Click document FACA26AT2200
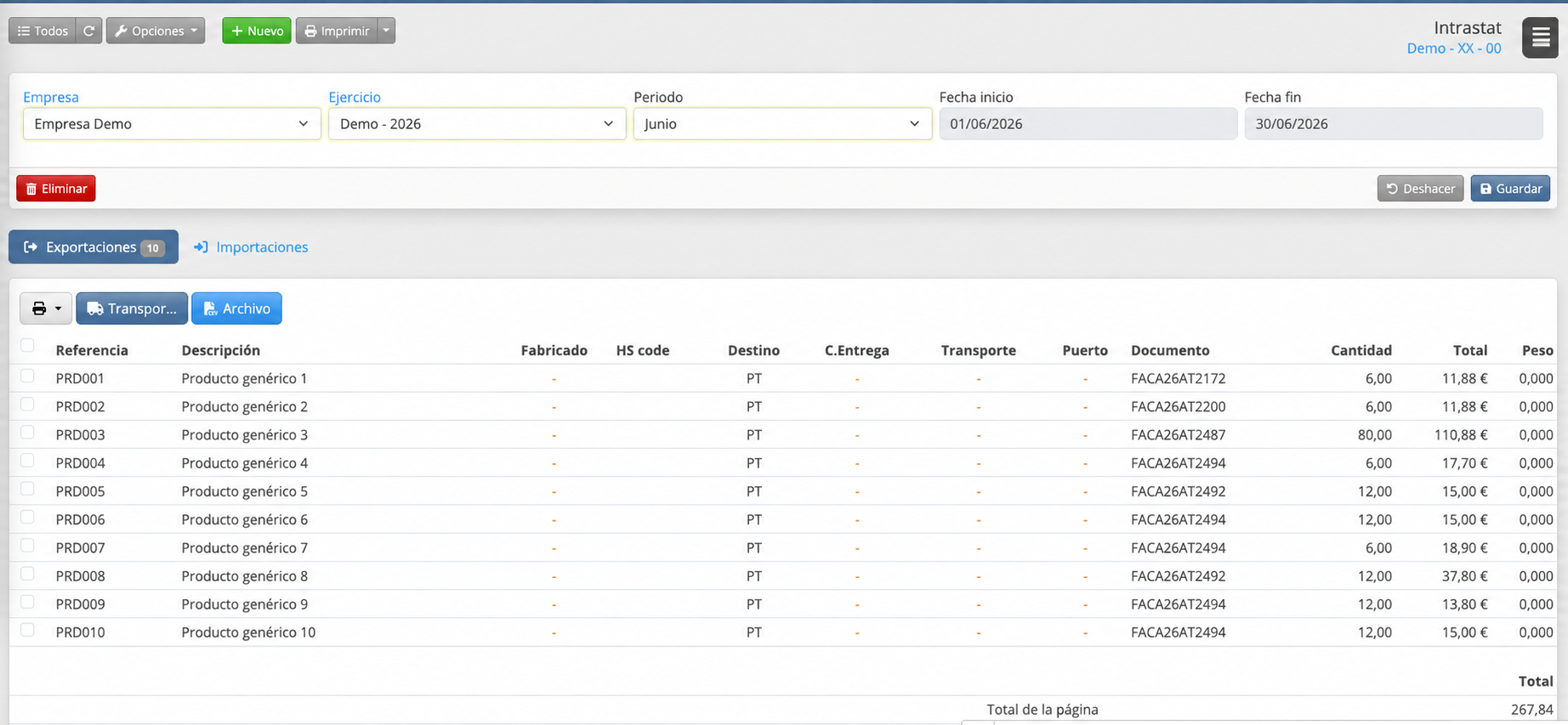Image resolution: width=1568 pixels, height=725 pixels. point(1179,406)
